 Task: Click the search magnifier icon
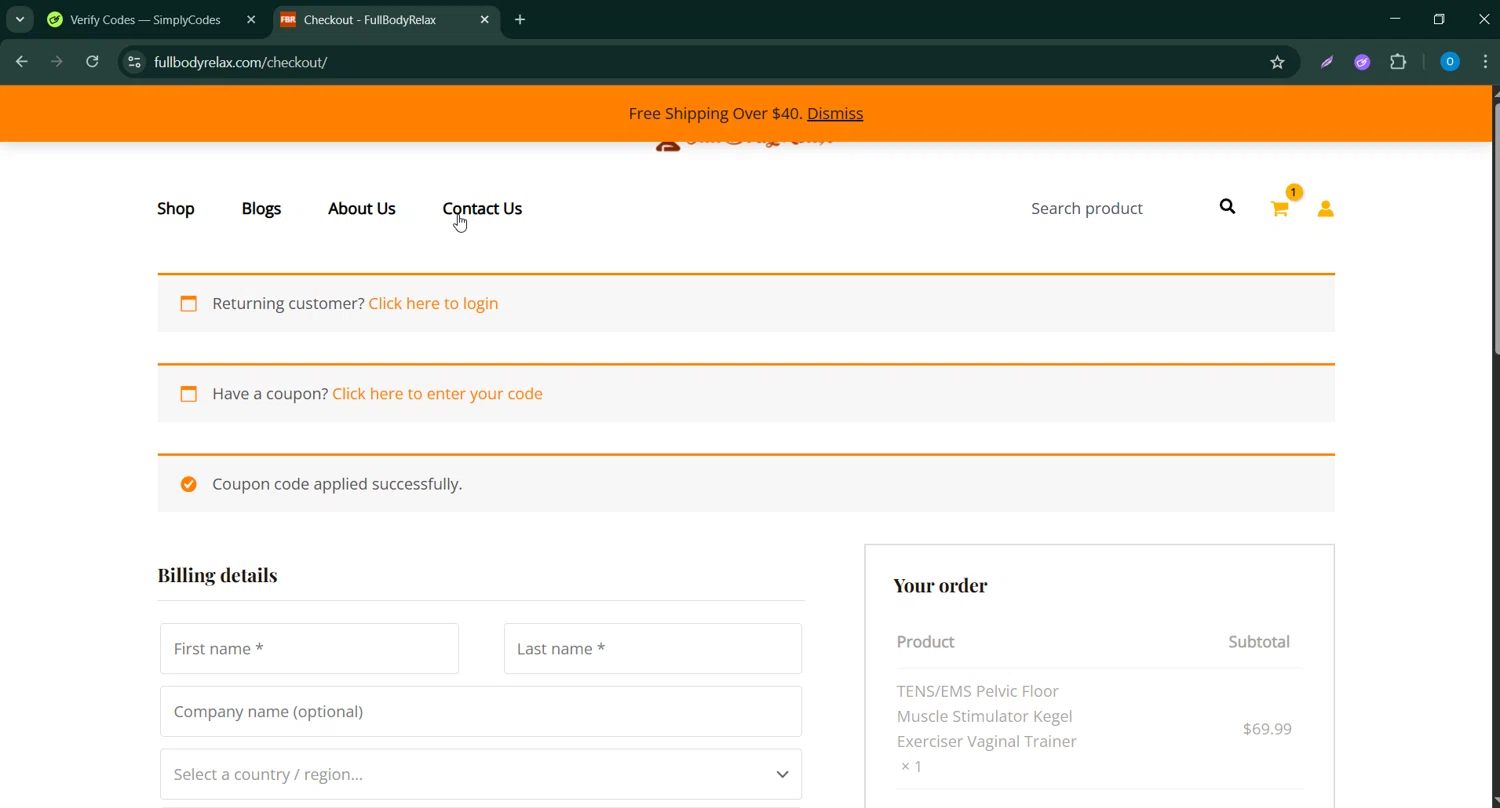pos(1227,207)
